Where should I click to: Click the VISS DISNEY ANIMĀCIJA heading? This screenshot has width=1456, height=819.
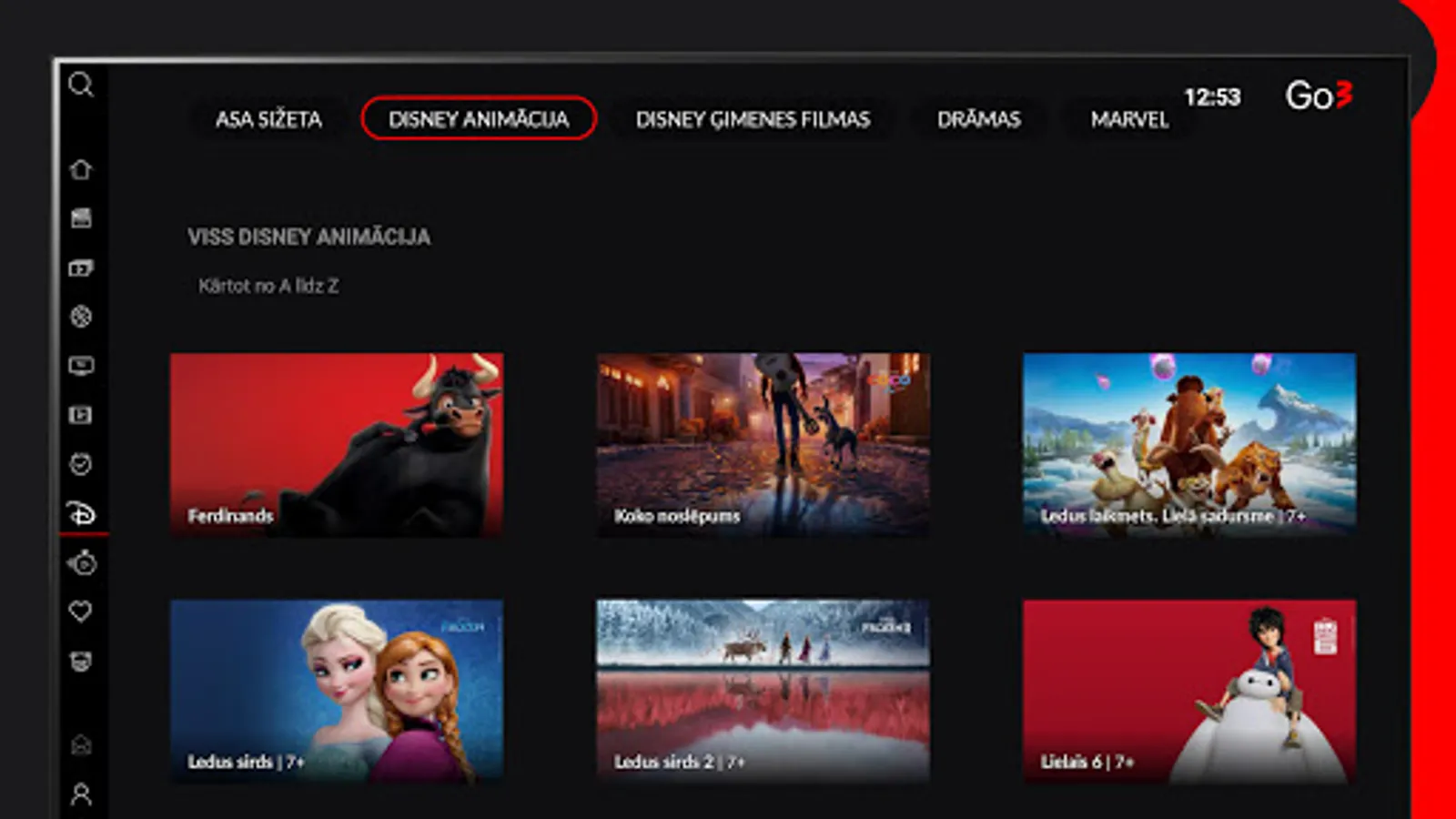click(x=309, y=237)
